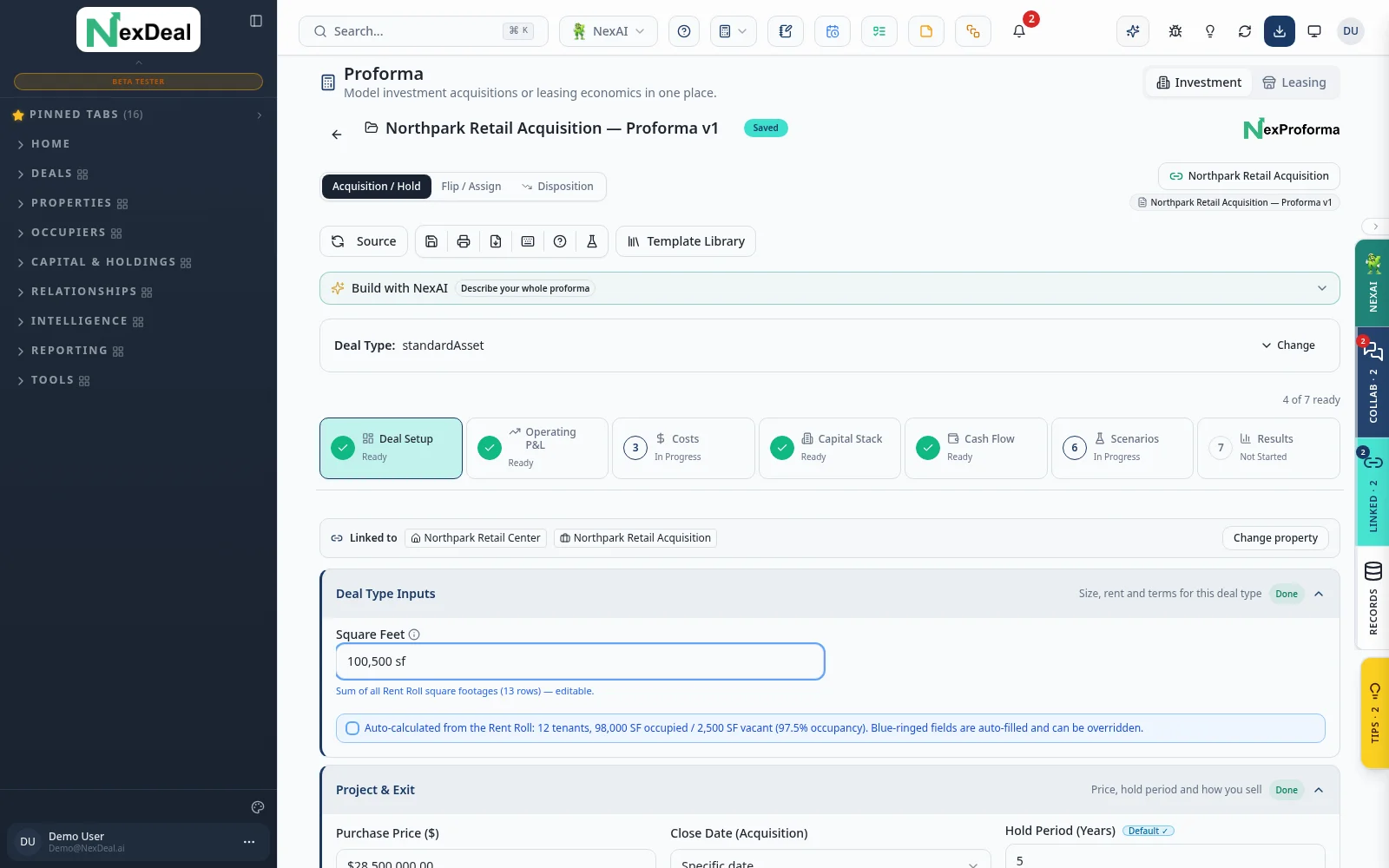Screen dimensions: 1389x868
Task: Click the dark blue download icon
Action: (1280, 31)
